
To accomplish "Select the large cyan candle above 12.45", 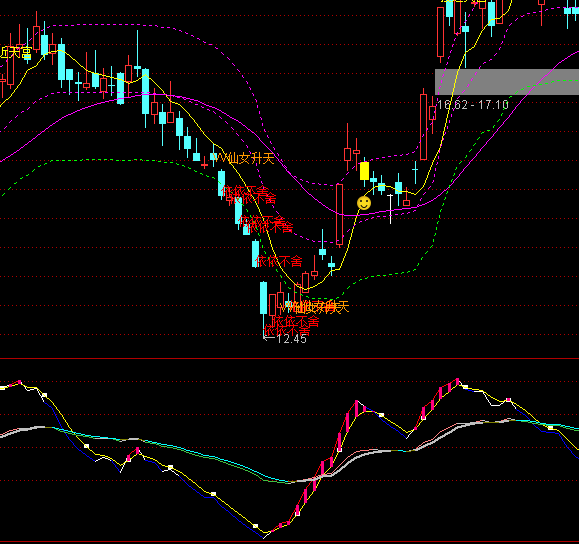I will [x=263, y=298].
